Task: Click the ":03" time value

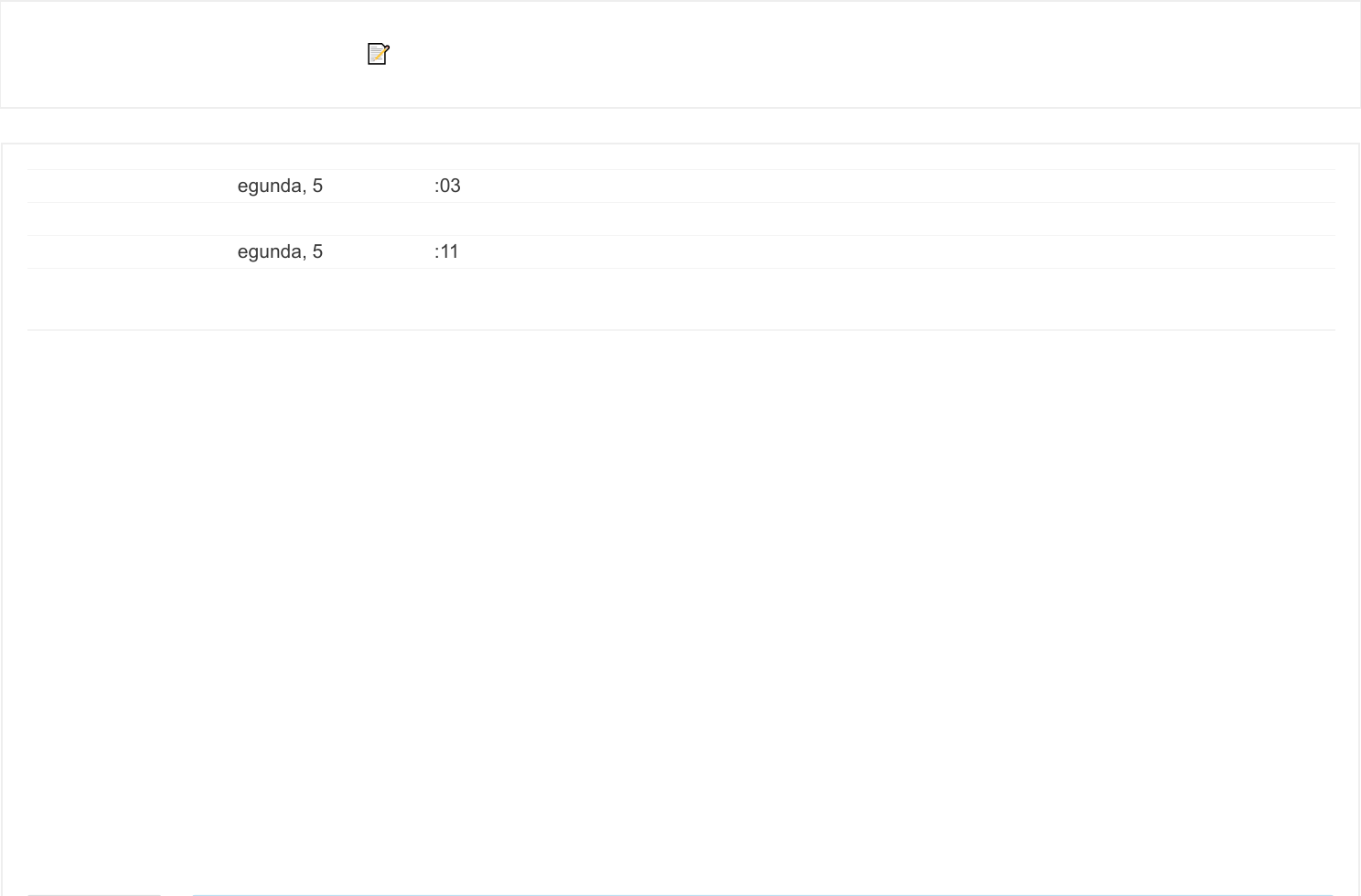Action: point(447,186)
